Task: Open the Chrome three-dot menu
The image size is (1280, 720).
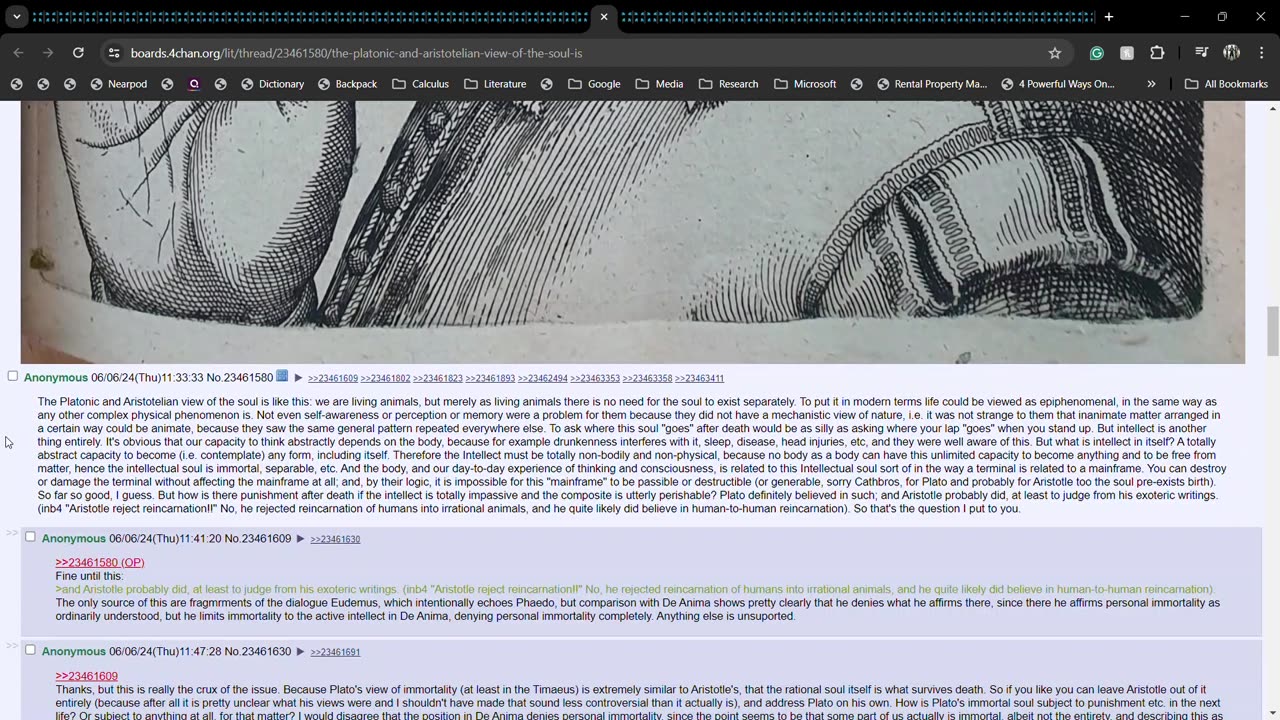Action: [1260, 53]
